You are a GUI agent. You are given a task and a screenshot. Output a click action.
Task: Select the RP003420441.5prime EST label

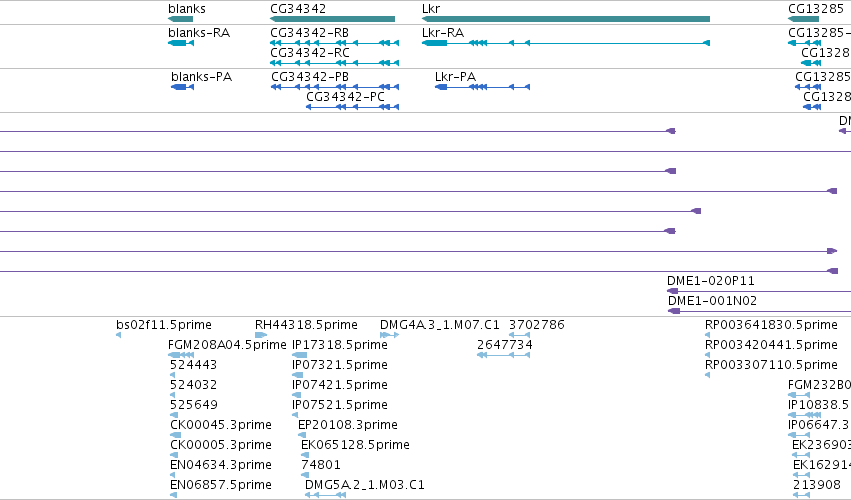[771, 345]
